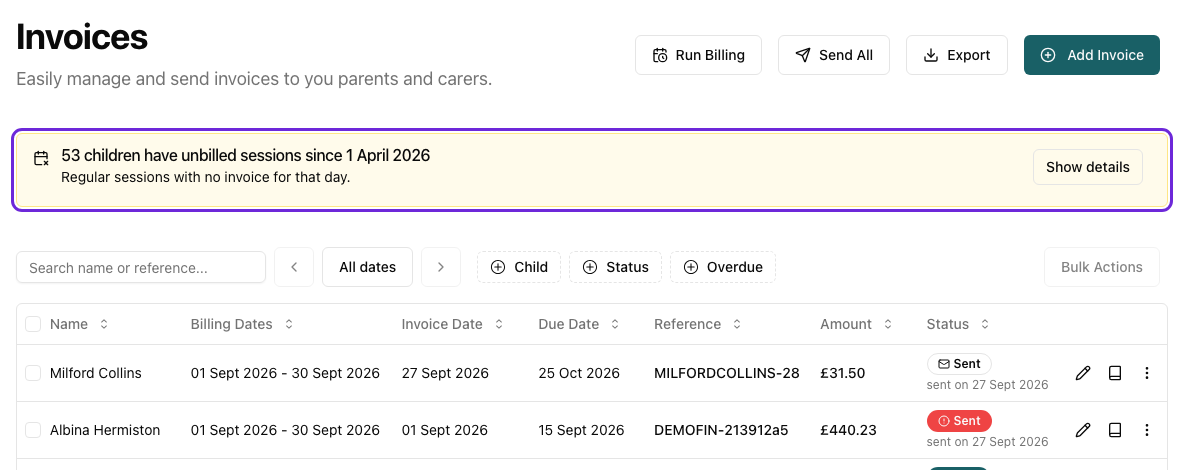The height and width of the screenshot is (470, 1184).
Task: Open the book icon for Albina Hermiston
Action: pos(1115,430)
